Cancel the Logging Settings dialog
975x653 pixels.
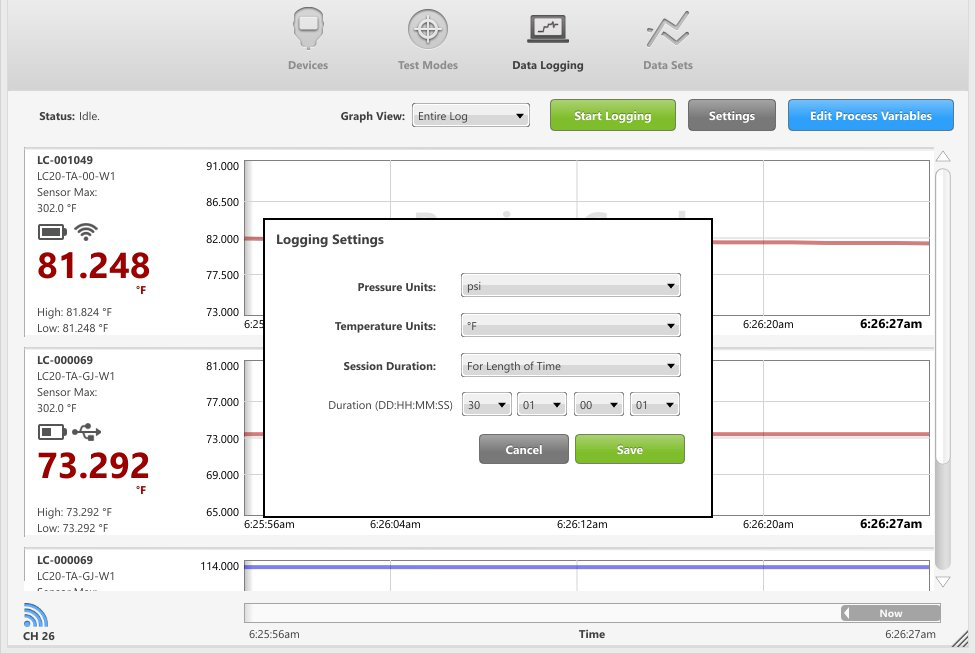524,449
